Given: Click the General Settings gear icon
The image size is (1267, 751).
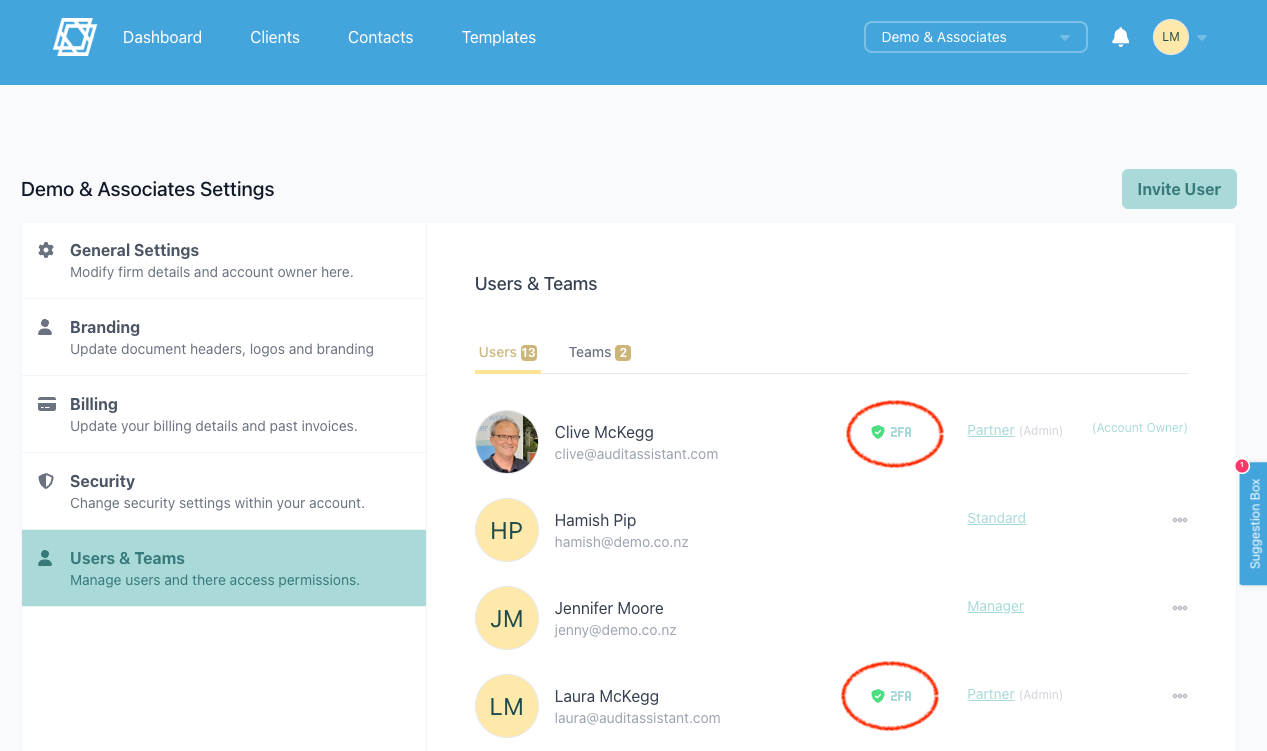Looking at the screenshot, I should (46, 250).
